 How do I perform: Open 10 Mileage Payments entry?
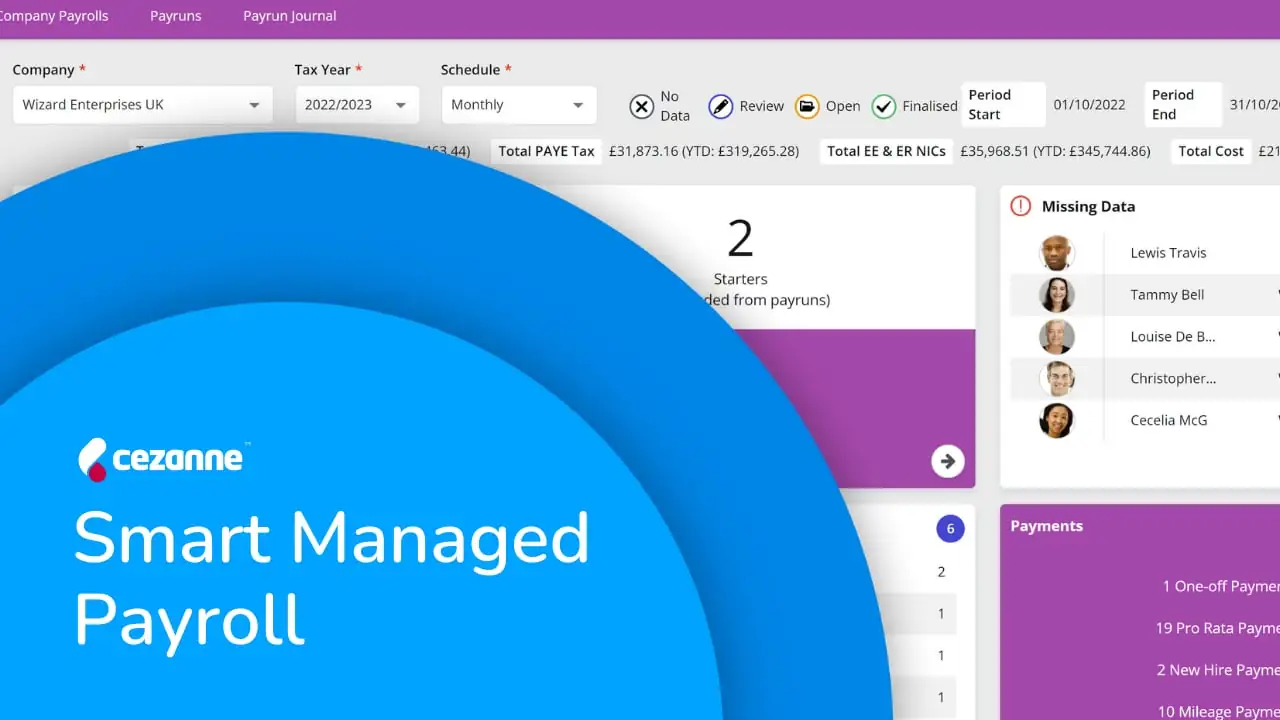pyautogui.click(x=1218, y=712)
